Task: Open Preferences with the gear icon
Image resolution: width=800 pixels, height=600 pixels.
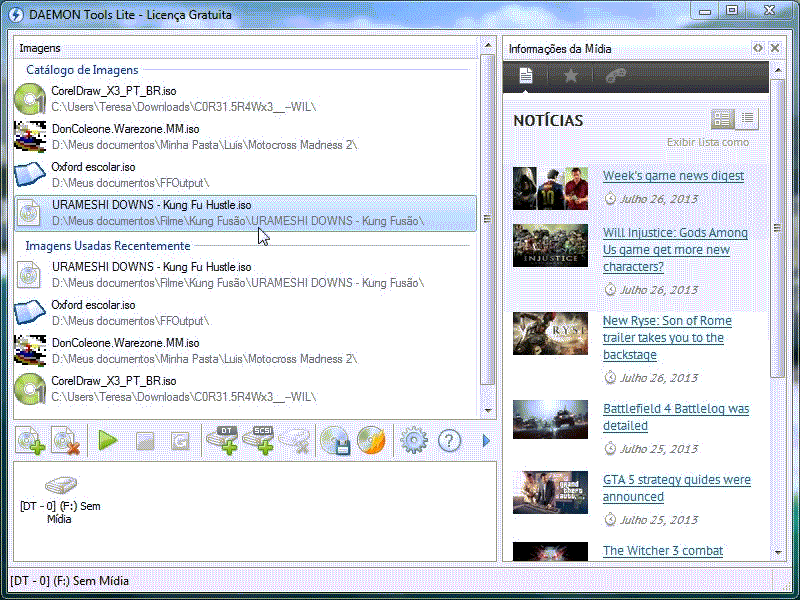Action: pos(414,440)
